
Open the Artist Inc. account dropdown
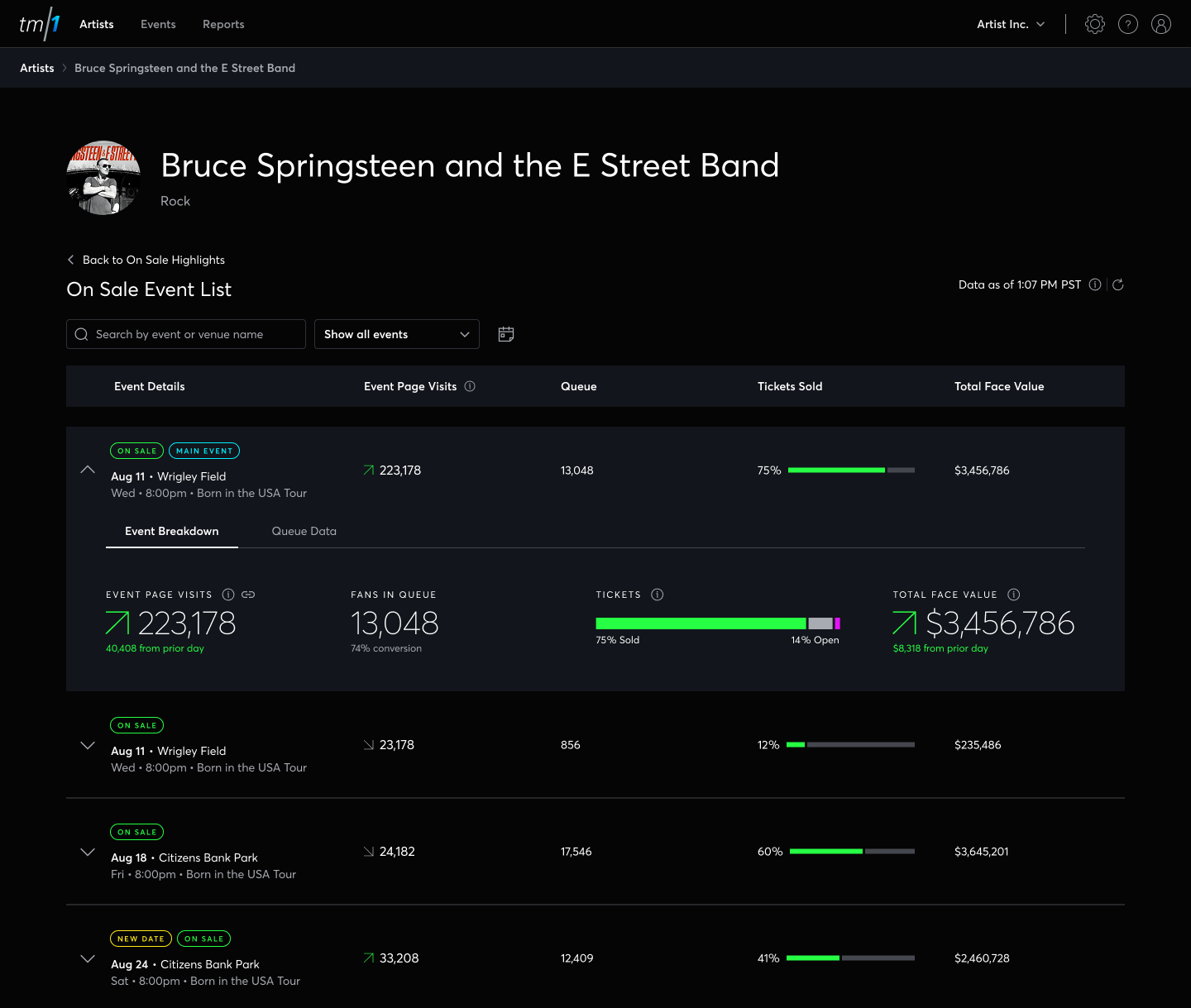pos(1011,24)
